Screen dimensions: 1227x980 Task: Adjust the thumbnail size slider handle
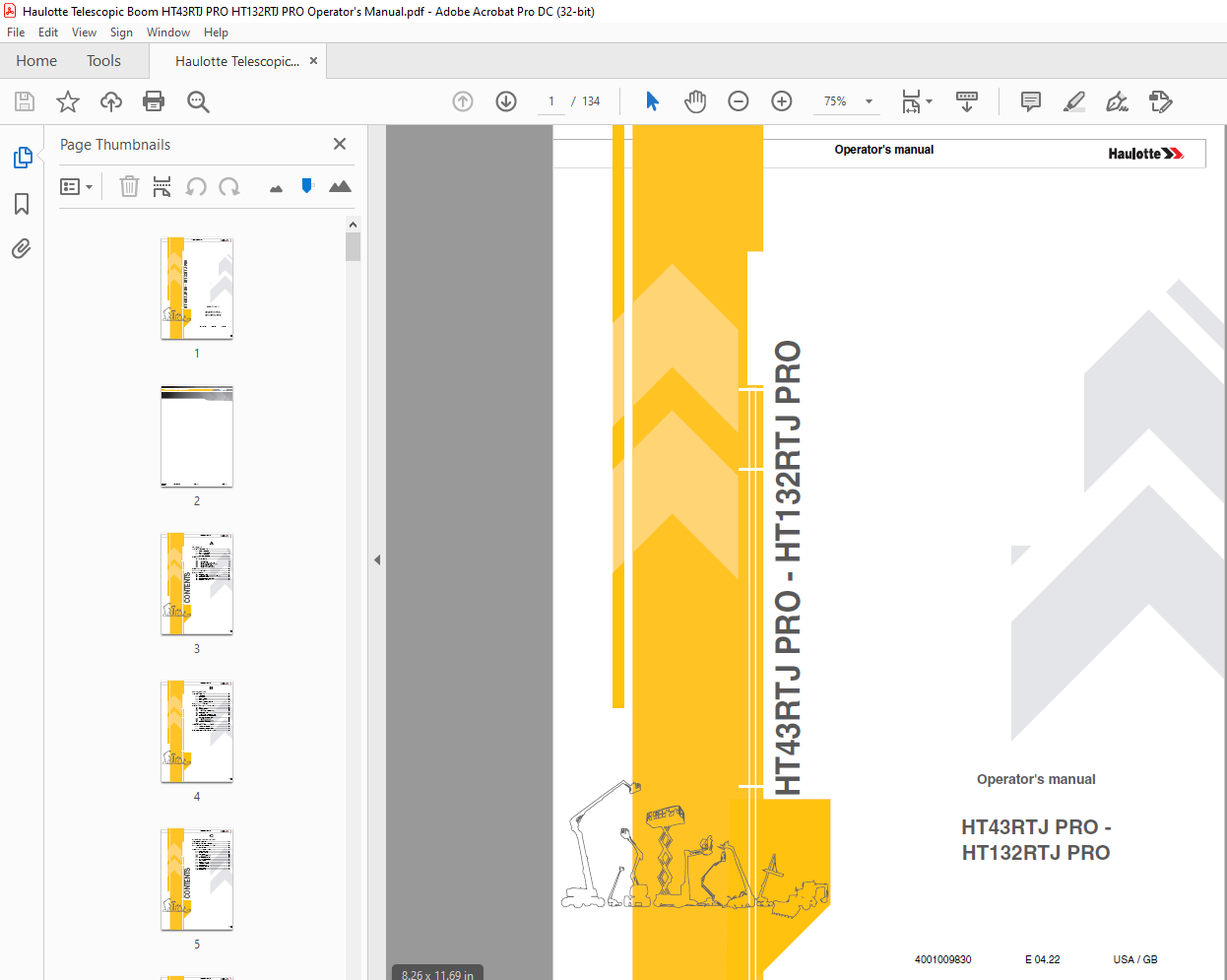pyautogui.click(x=307, y=185)
